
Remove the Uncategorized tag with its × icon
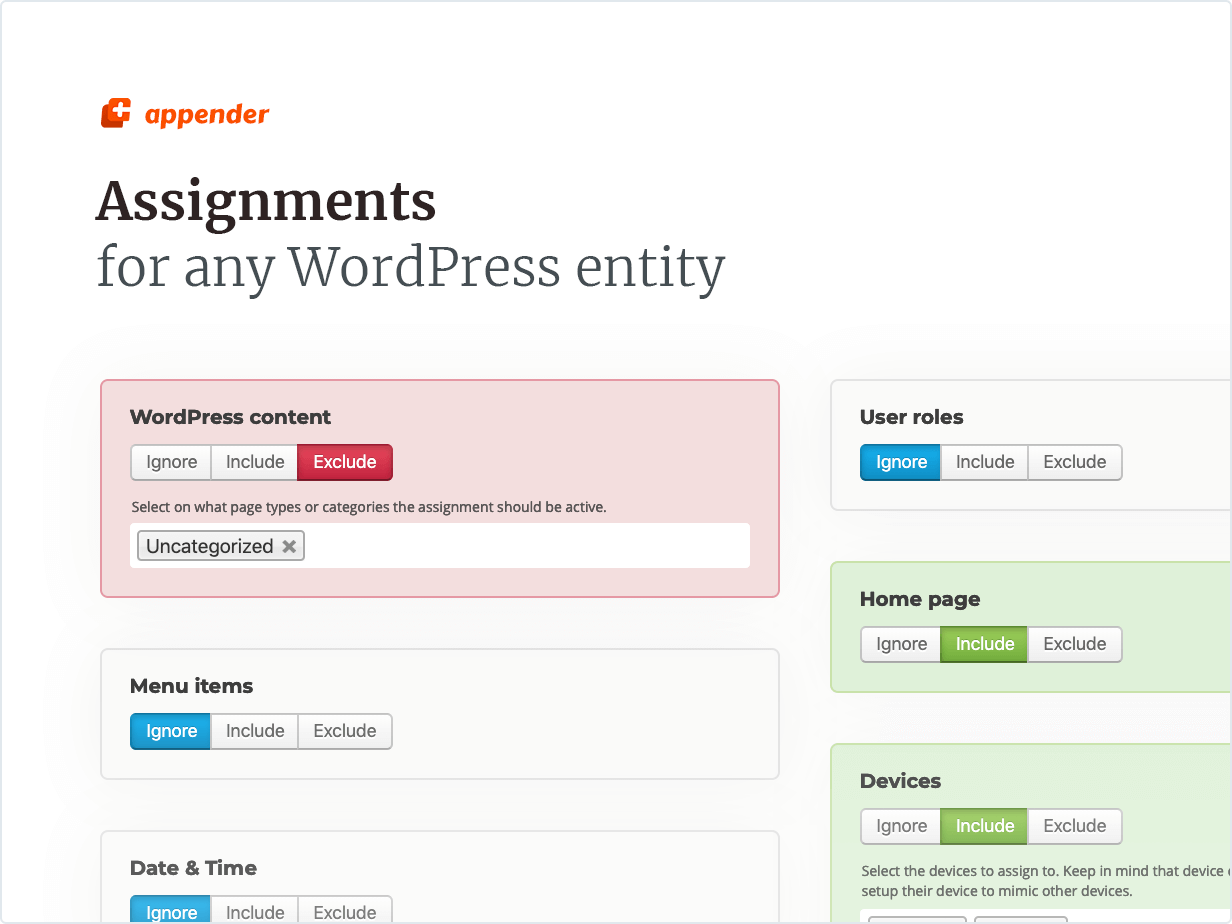pyautogui.click(x=289, y=545)
